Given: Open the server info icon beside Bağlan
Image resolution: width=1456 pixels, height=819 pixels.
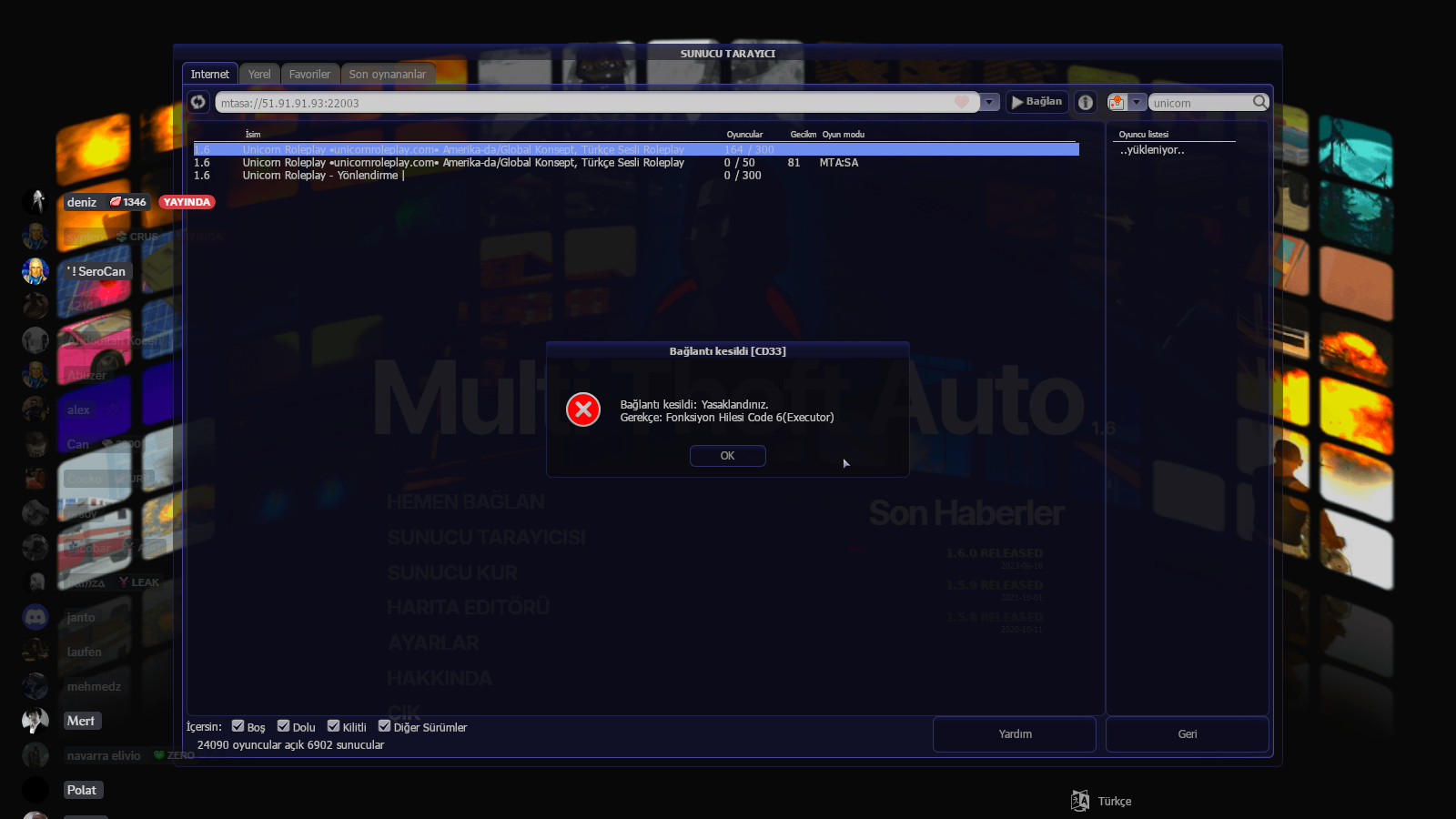Looking at the screenshot, I should pos(1086,102).
